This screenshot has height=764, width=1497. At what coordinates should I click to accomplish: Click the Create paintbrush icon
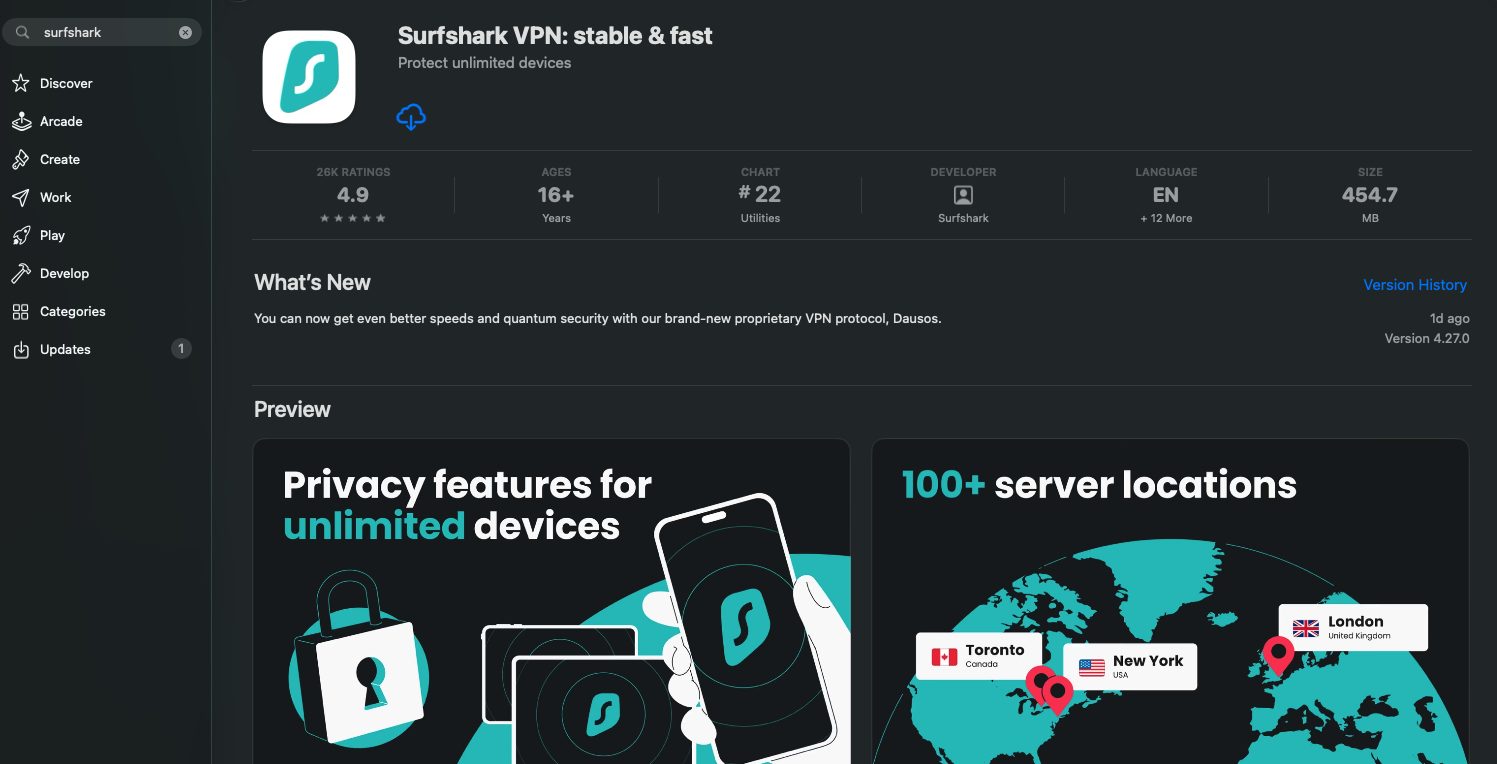click(x=21, y=160)
